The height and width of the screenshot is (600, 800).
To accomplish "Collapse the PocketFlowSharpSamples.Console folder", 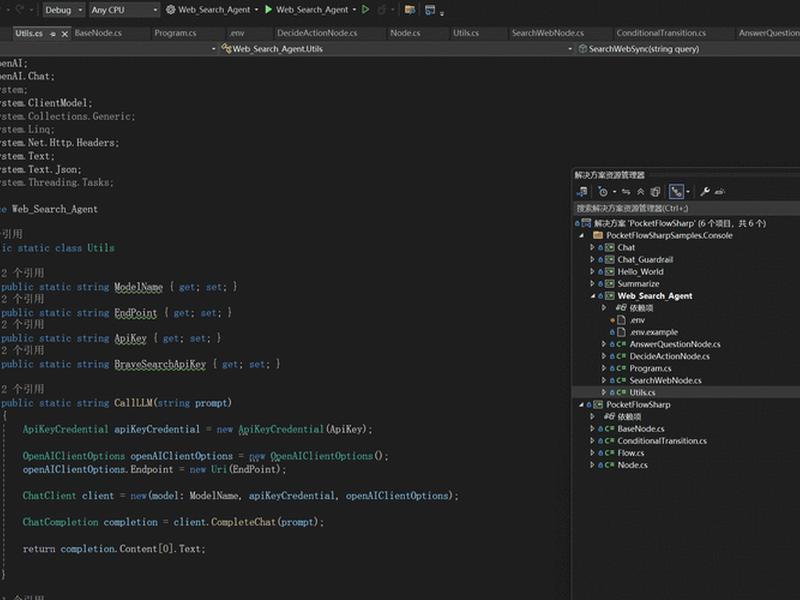I will tap(582, 236).
